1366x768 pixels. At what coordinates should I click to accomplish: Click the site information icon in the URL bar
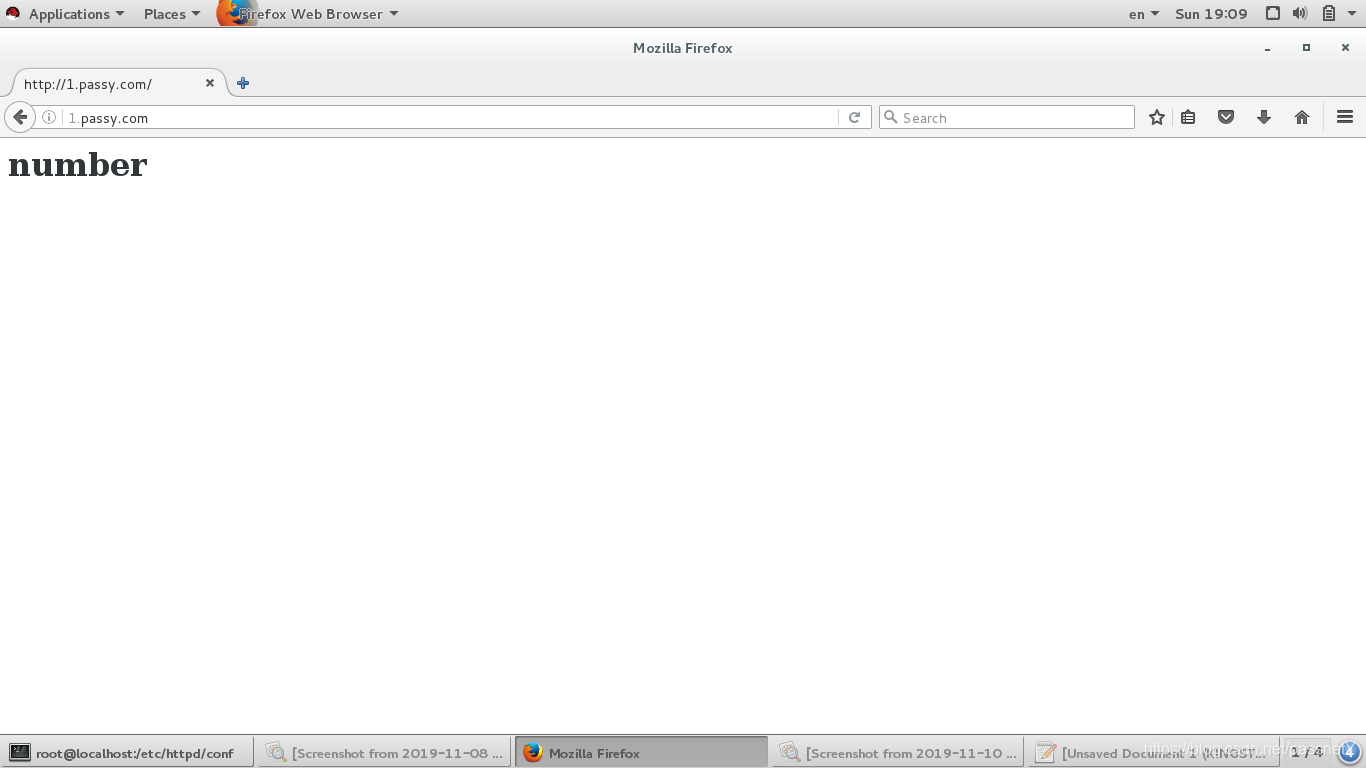click(x=48, y=117)
